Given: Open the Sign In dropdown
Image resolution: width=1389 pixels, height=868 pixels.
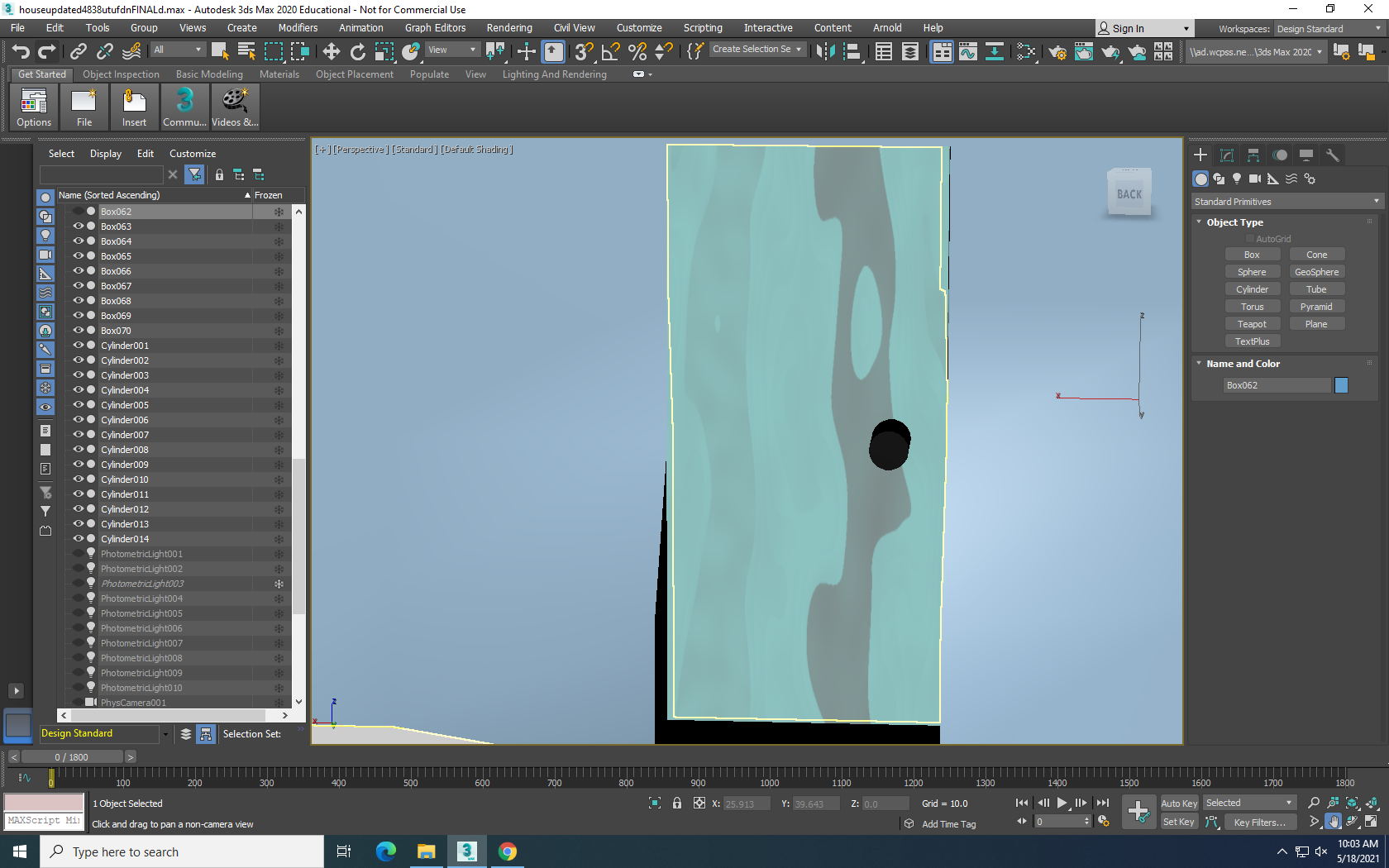Looking at the screenshot, I should 1145,29.
